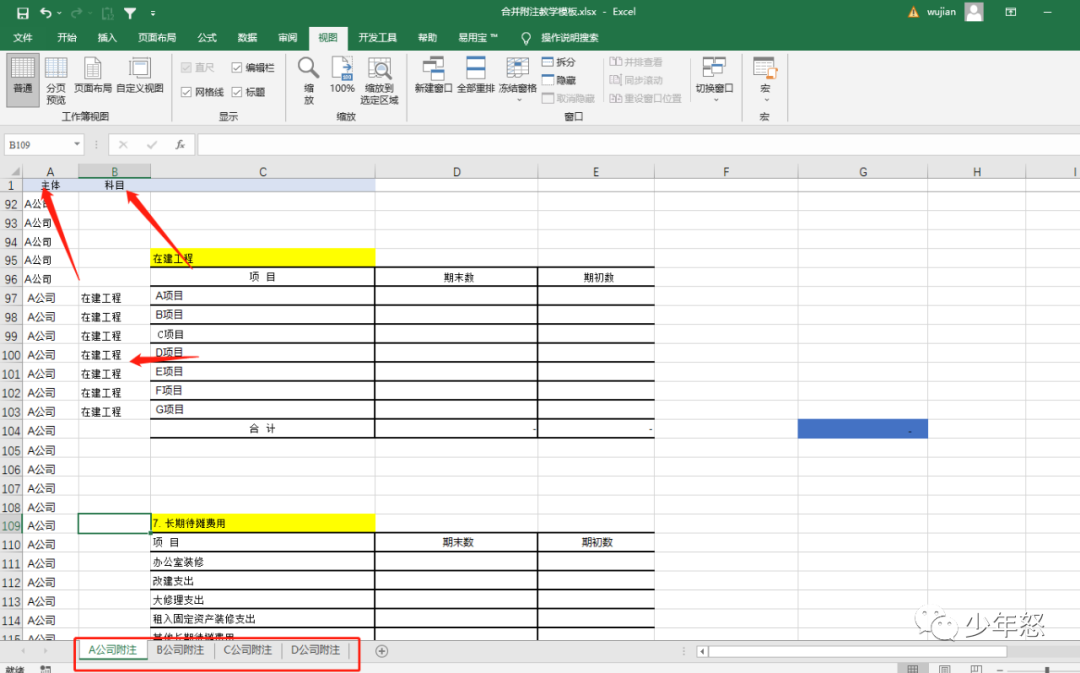Switch to sheet B公司附注
1080x673 pixels.
(180, 650)
